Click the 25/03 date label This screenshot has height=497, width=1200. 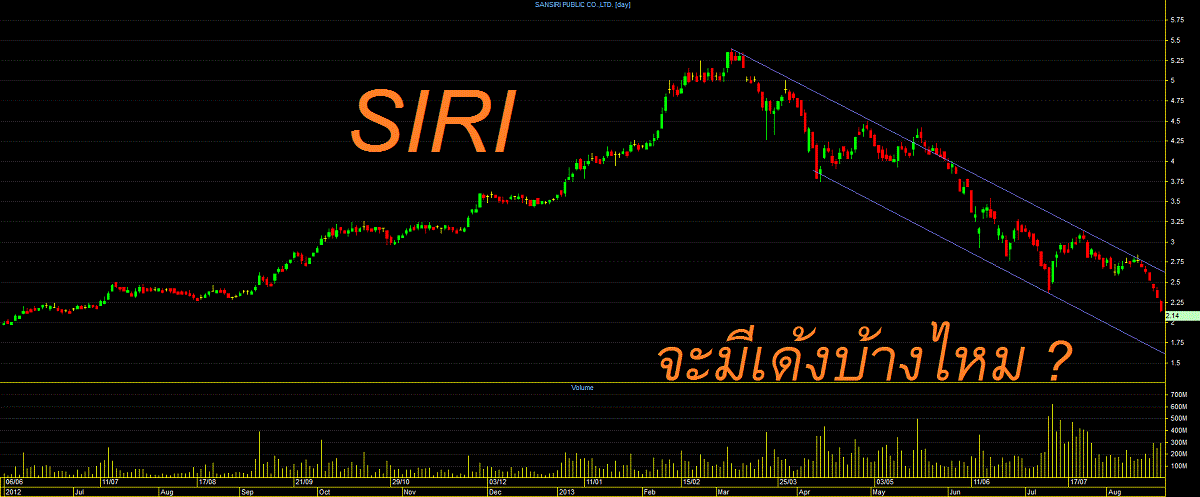pyautogui.click(x=786, y=481)
